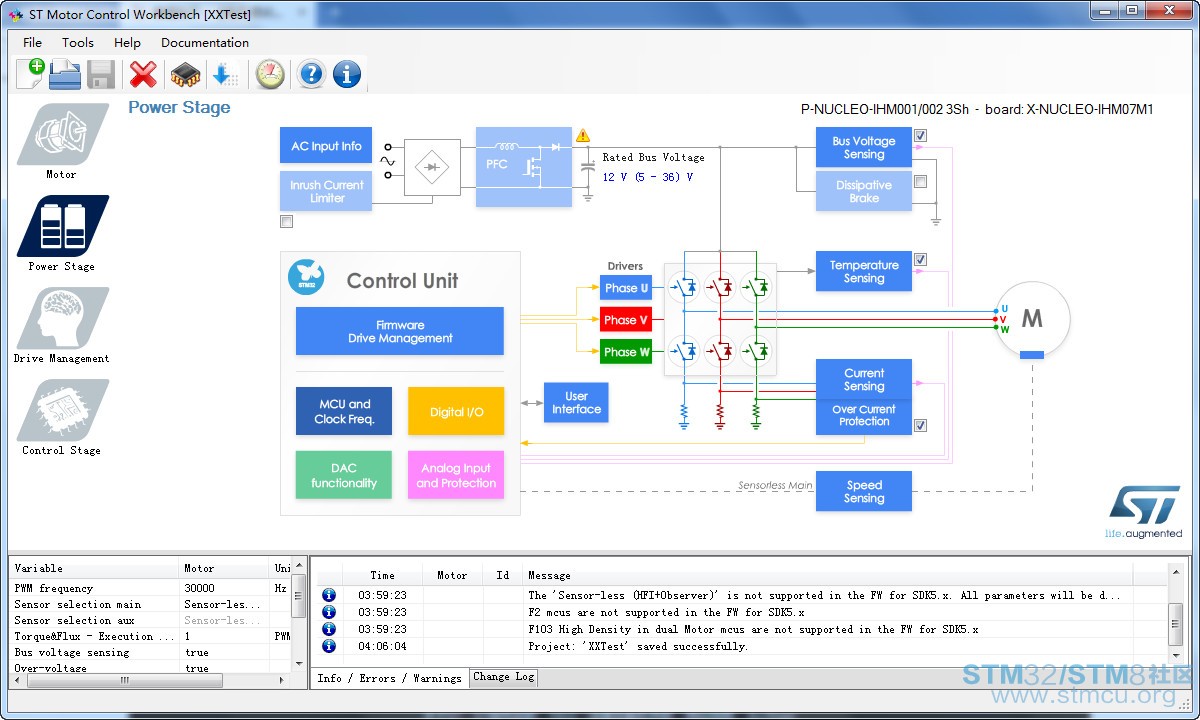Open the Bus Voltage Sensing block
The height and width of the screenshot is (720, 1200).
864,147
